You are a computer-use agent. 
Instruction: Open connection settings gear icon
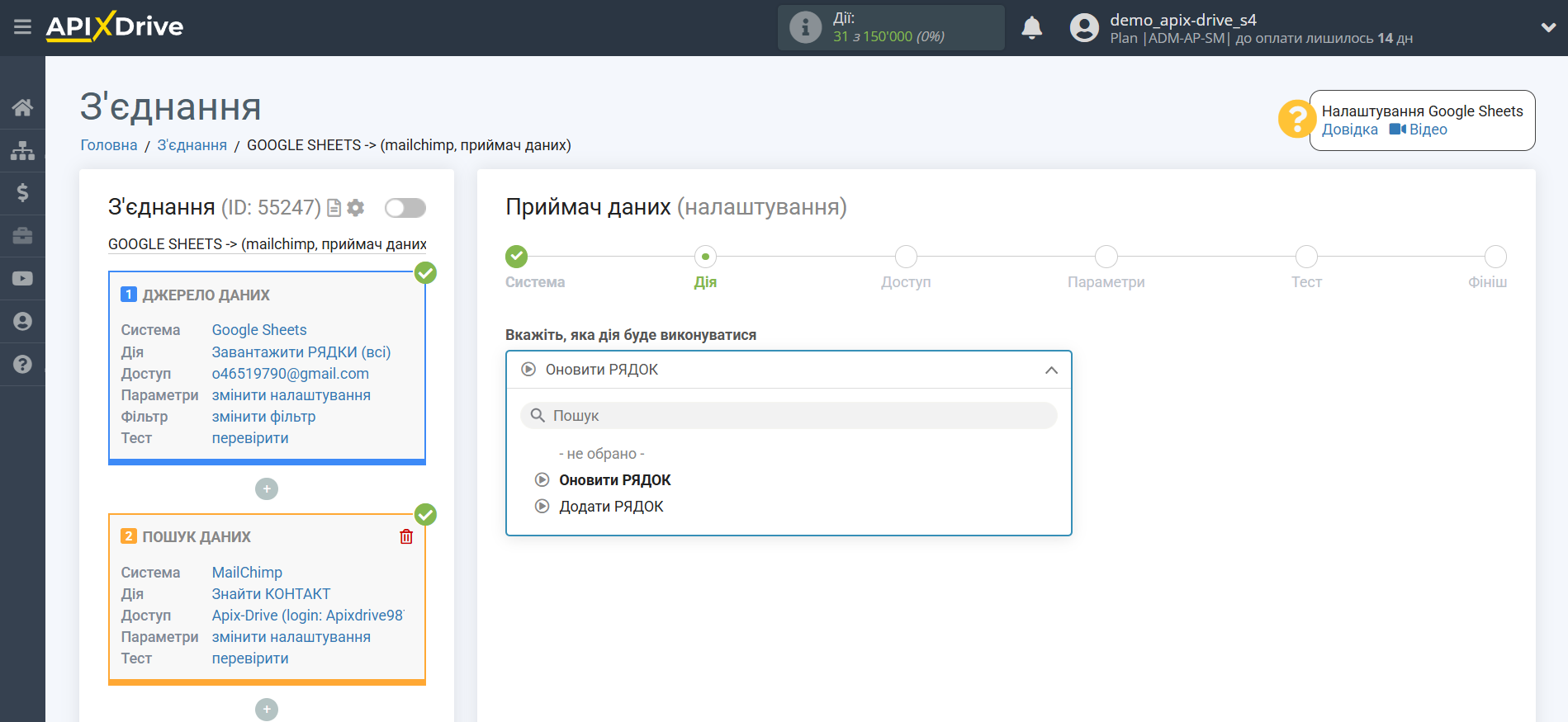pyautogui.click(x=356, y=208)
